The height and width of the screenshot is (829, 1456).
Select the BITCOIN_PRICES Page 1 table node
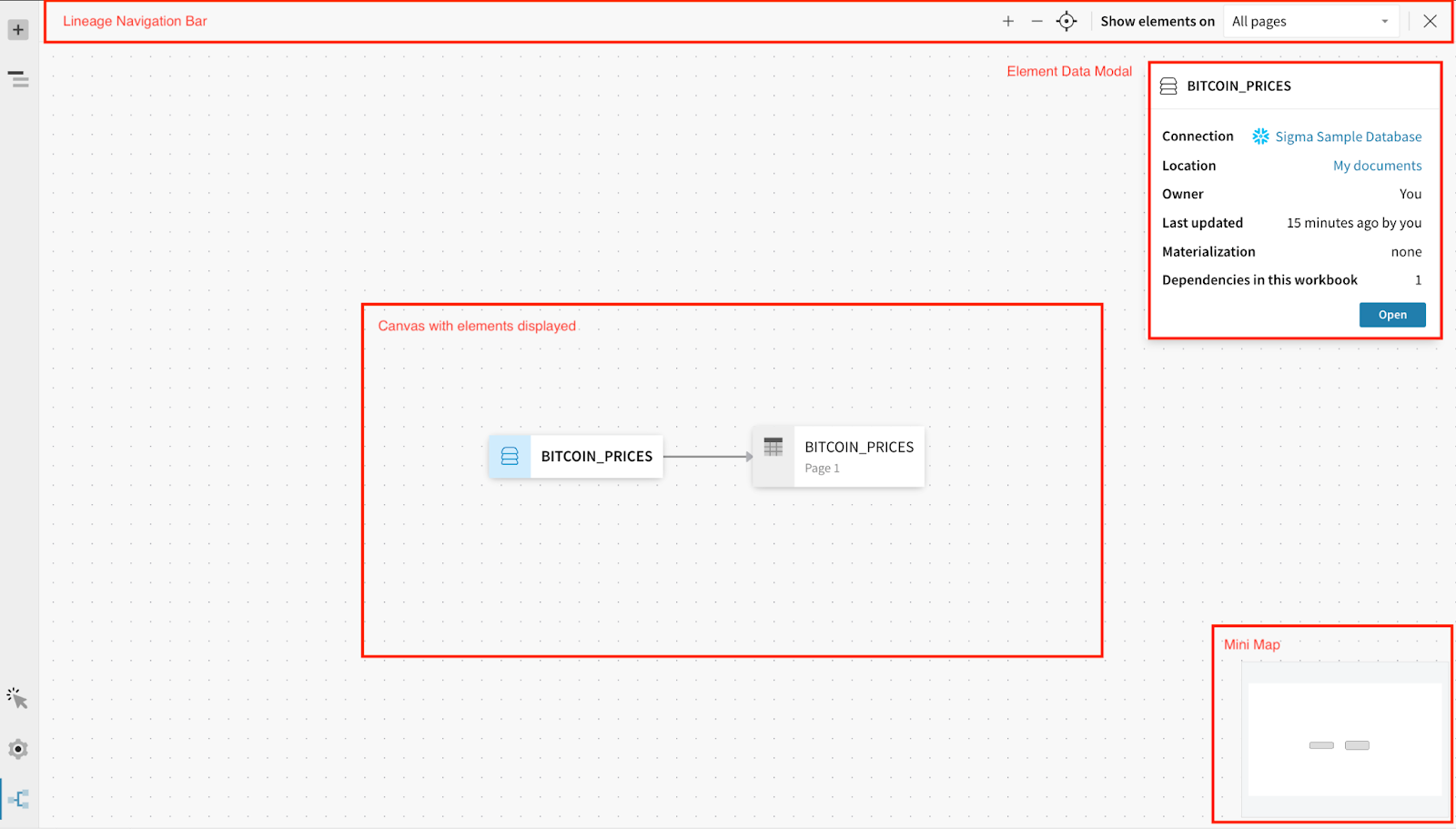click(838, 457)
